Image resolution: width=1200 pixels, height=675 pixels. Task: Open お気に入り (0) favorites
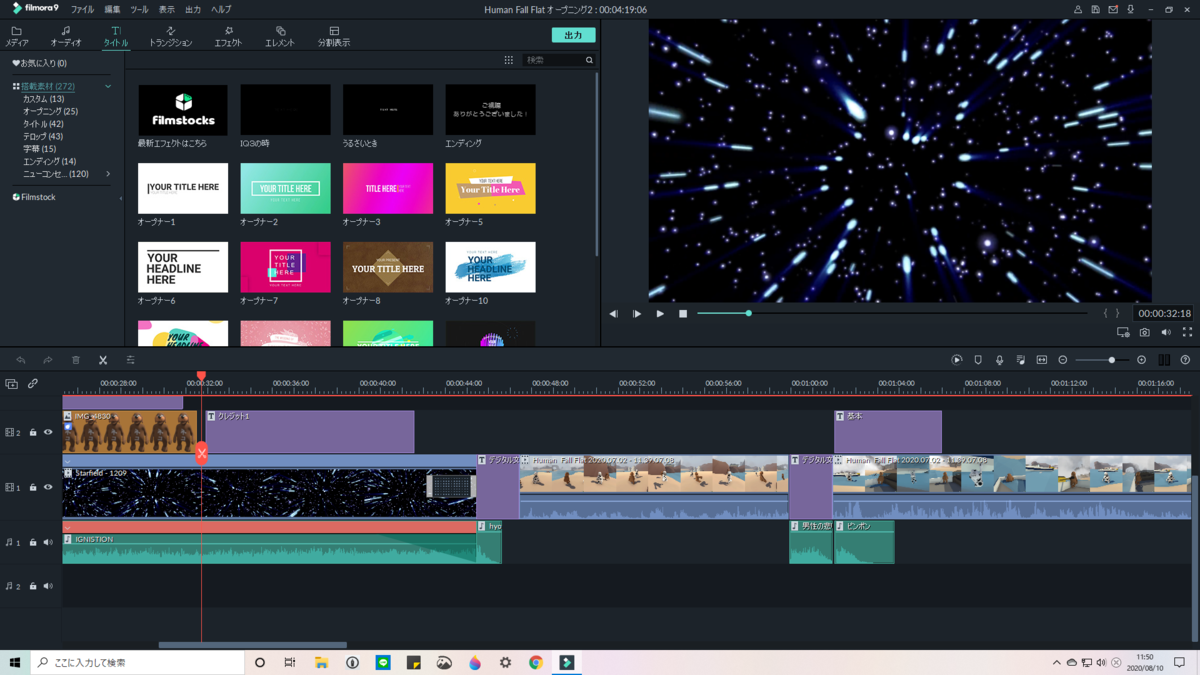pos(40,63)
